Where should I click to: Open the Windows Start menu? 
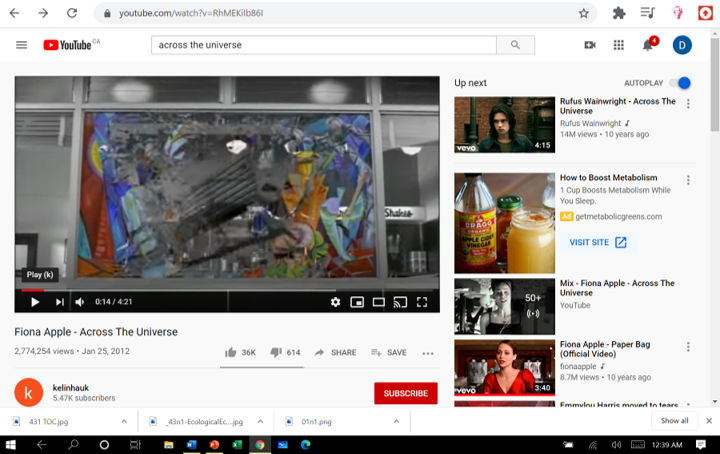coord(11,444)
